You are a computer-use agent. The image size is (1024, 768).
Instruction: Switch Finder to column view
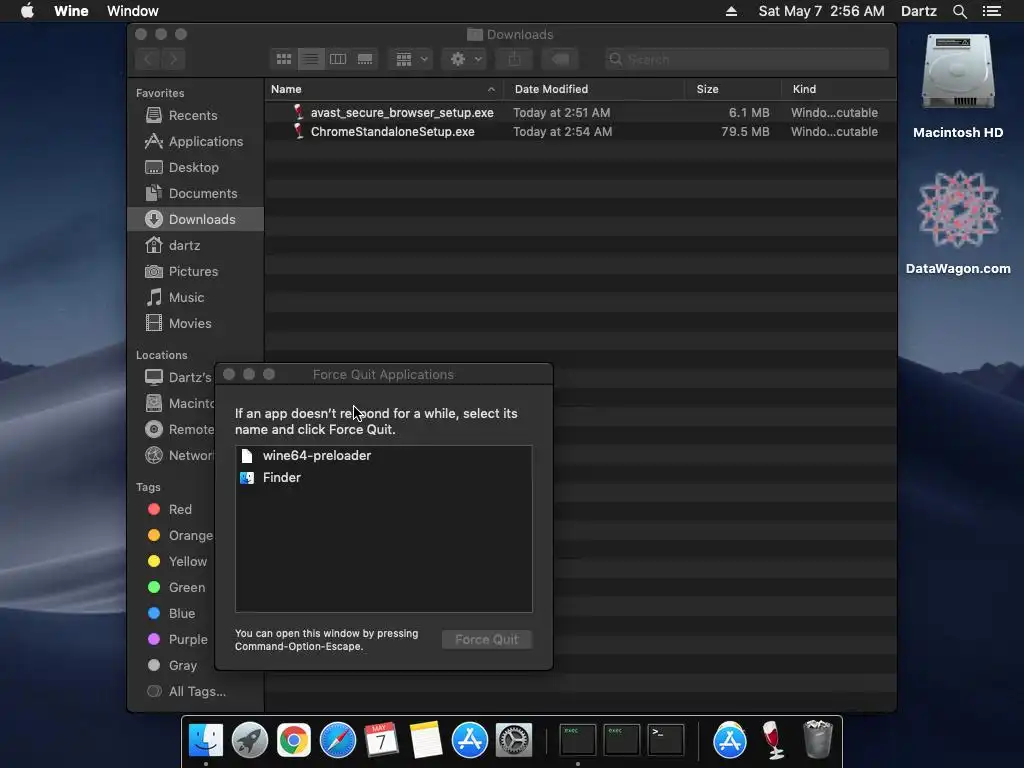(x=338, y=59)
